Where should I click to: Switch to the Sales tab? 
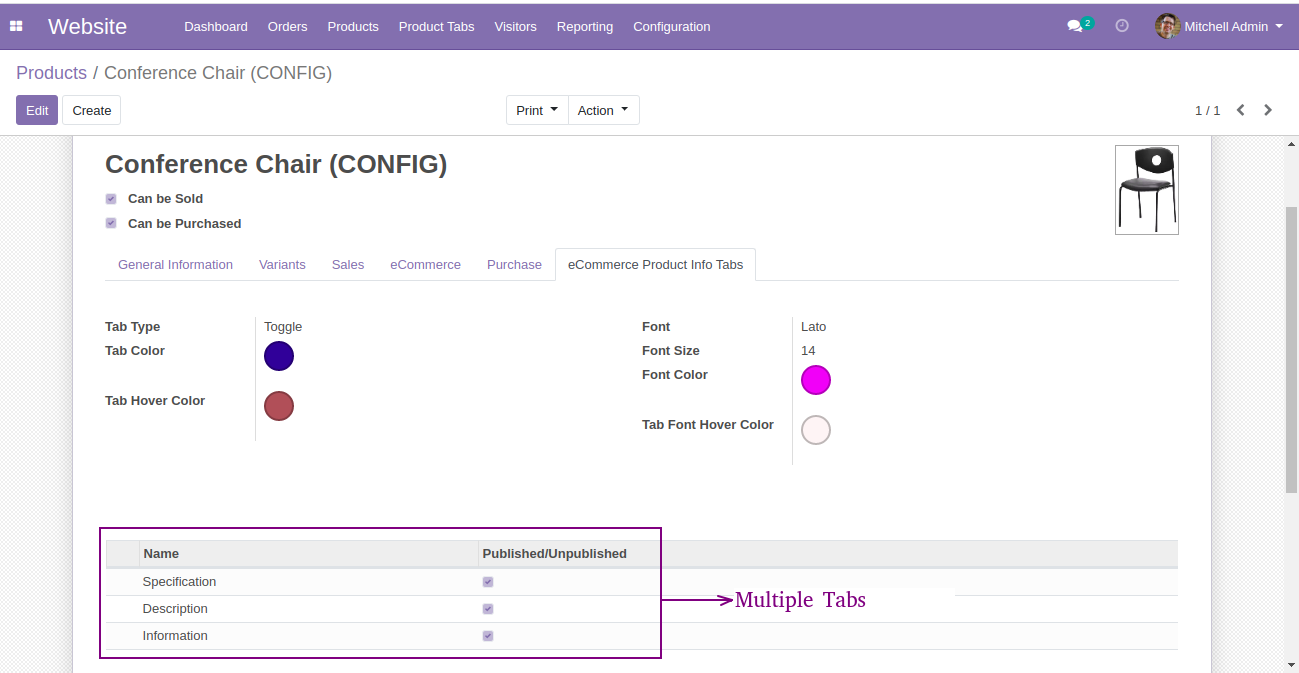point(348,265)
